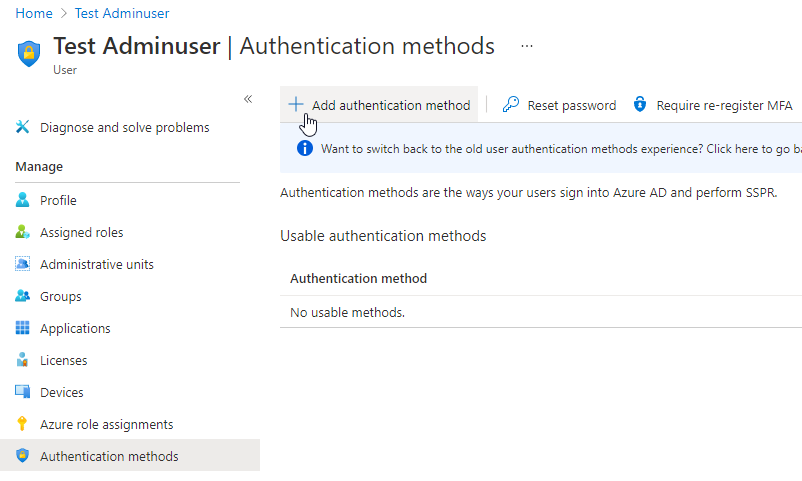Click the Authentication method column header
The width and height of the screenshot is (802, 481).
click(x=359, y=278)
